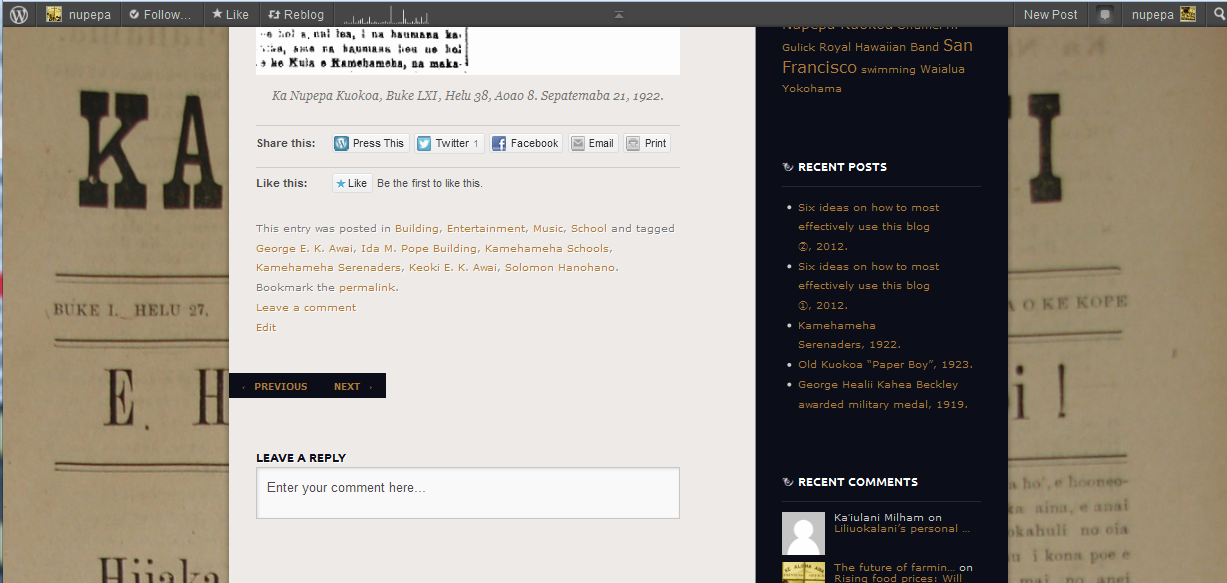Open the Kamehameha Schools tag link
This screenshot has width=1227, height=583.
click(x=546, y=248)
